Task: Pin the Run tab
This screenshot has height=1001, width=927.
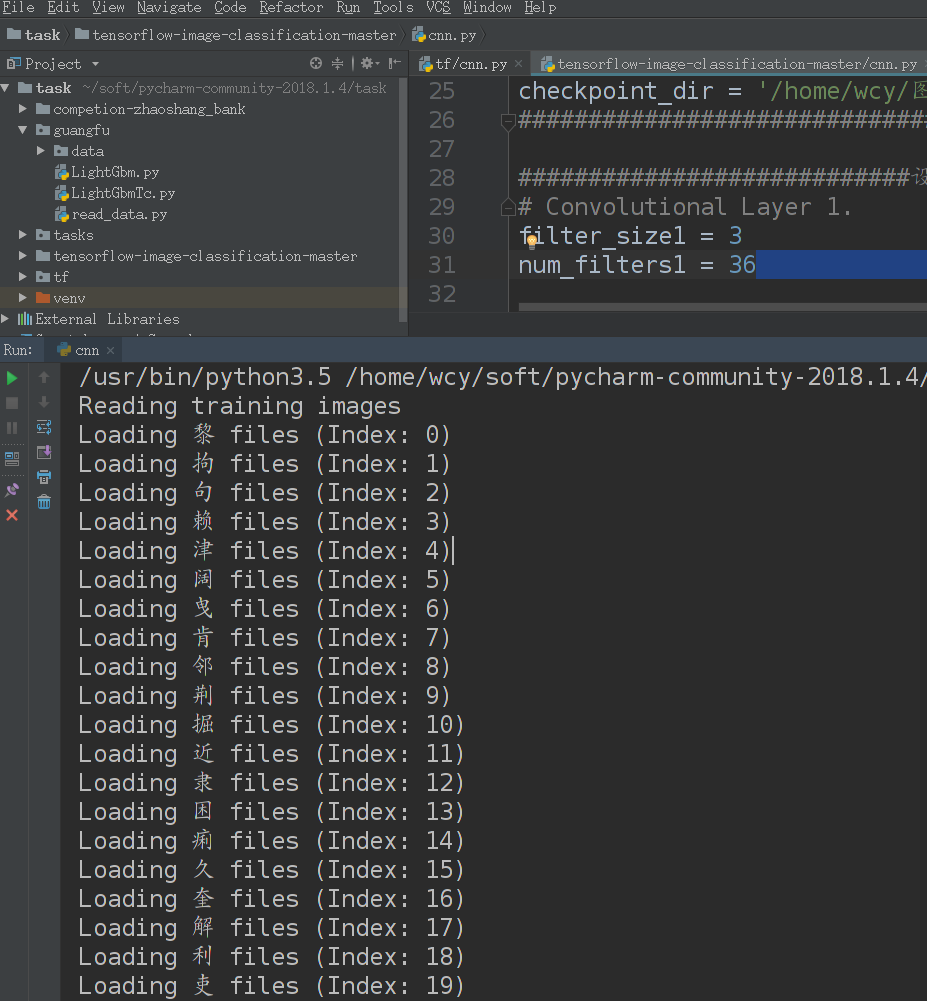Action: click(12, 490)
